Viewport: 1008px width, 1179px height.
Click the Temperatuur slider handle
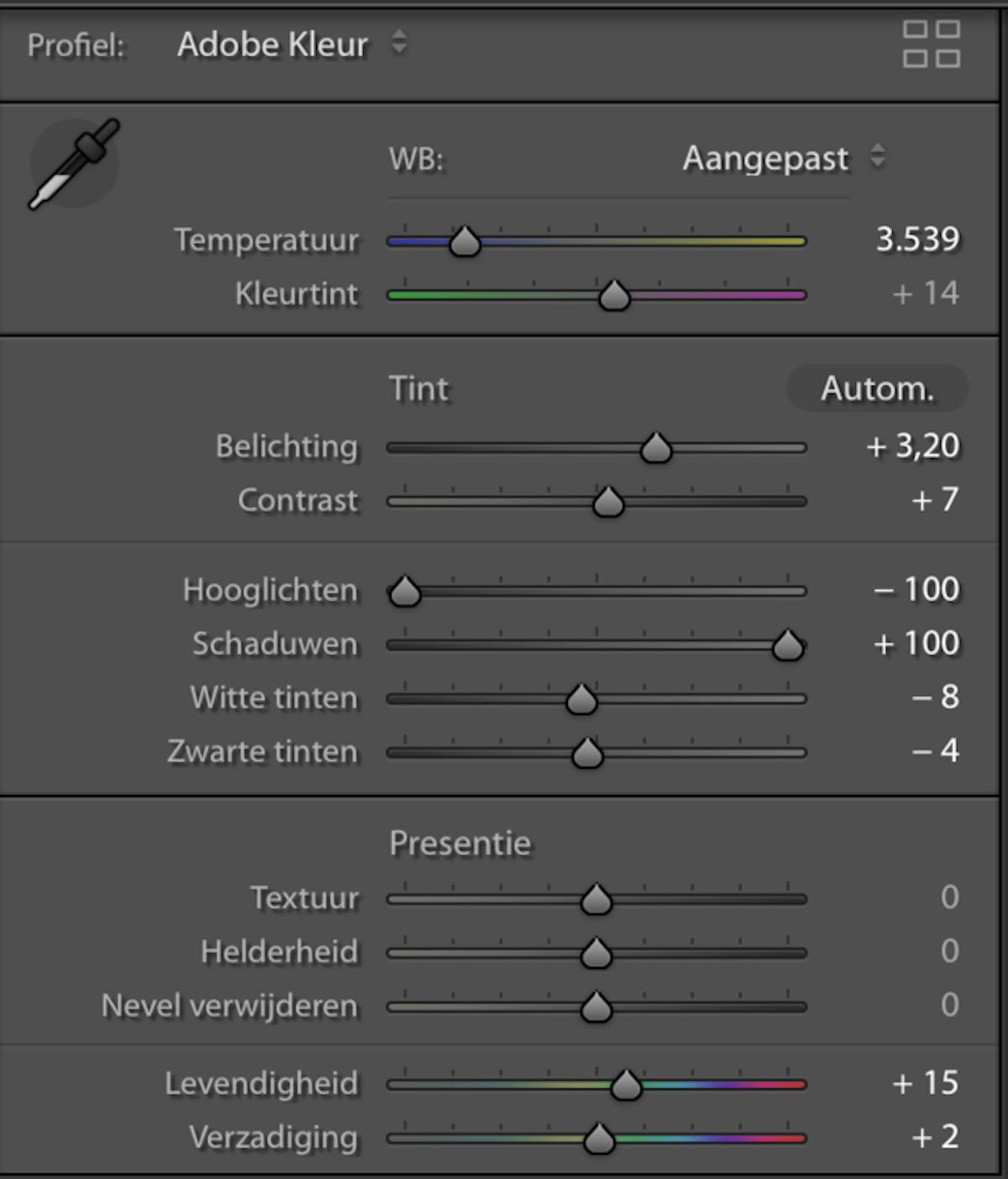click(x=465, y=241)
